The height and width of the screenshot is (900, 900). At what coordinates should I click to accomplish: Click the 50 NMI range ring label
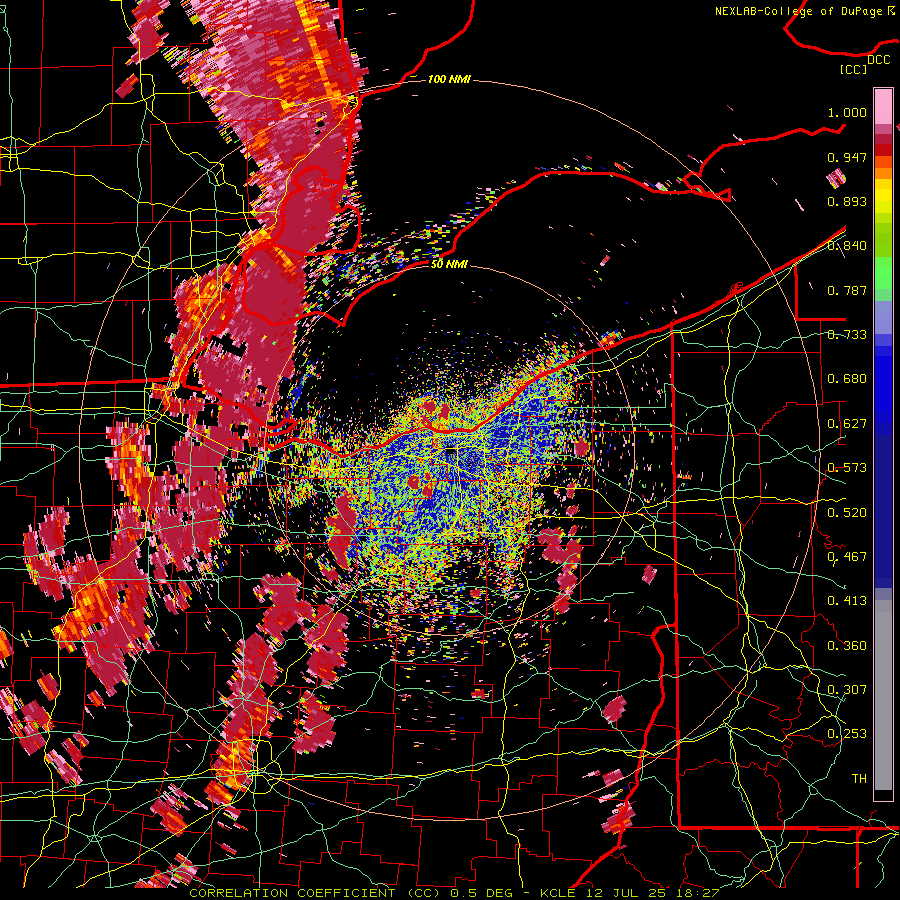(x=449, y=265)
